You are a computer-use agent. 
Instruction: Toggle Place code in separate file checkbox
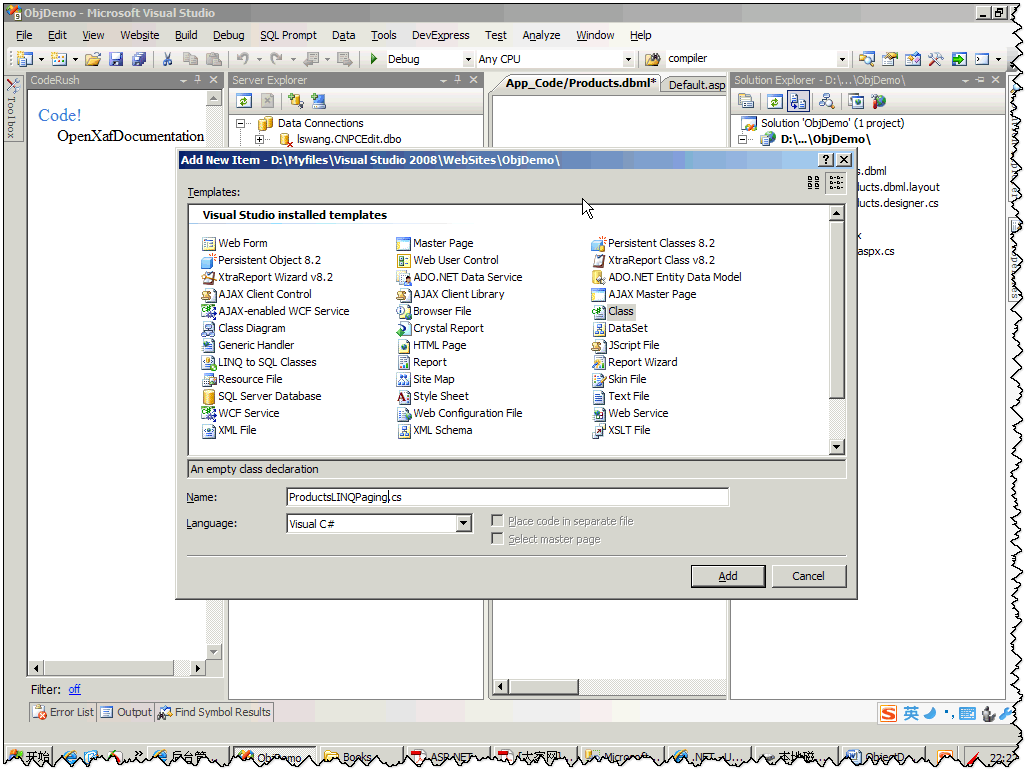(497, 521)
